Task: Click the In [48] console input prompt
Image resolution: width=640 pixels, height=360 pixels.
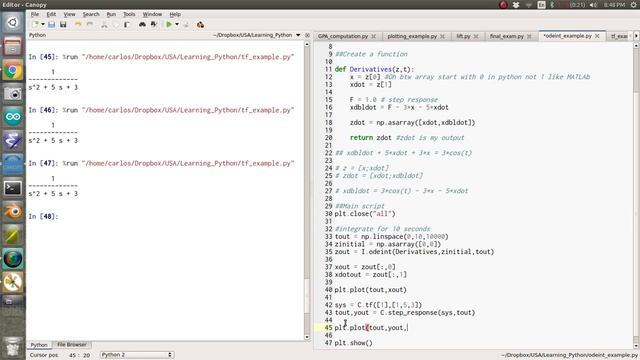Action: 44,216
